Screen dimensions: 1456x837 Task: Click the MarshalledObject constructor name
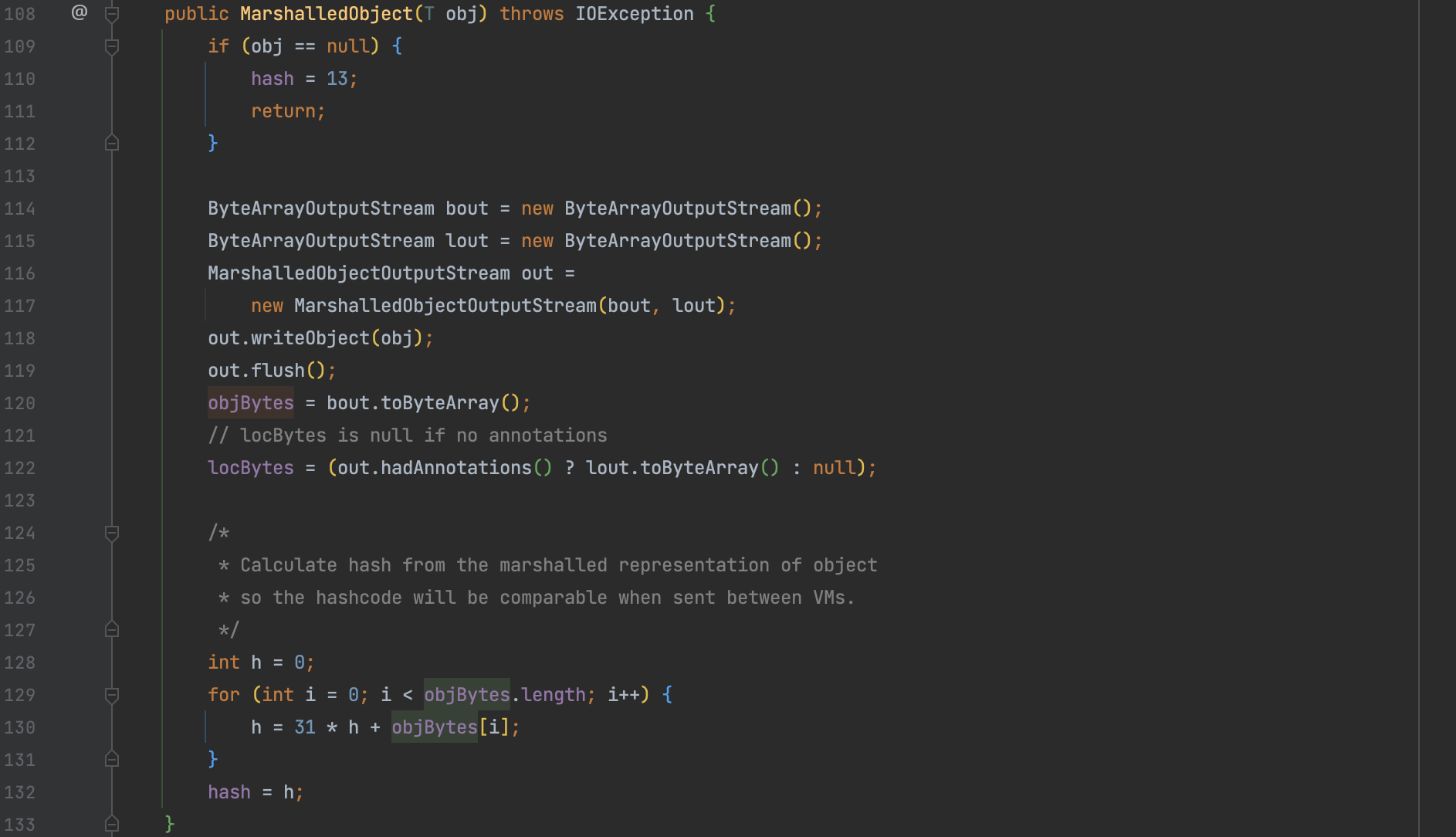(x=327, y=14)
